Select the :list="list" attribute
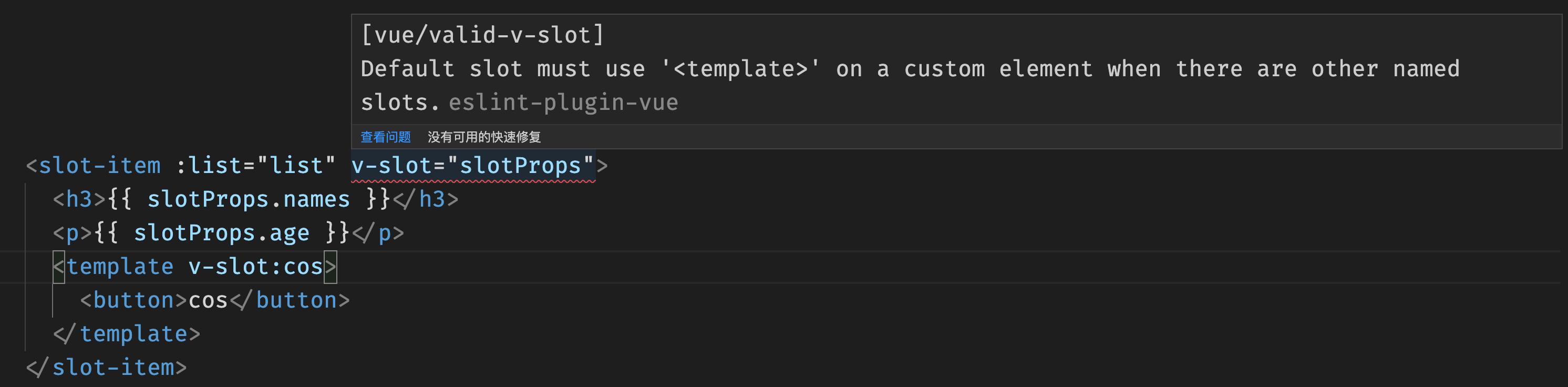This screenshot has height=387, width=1568. (256, 166)
